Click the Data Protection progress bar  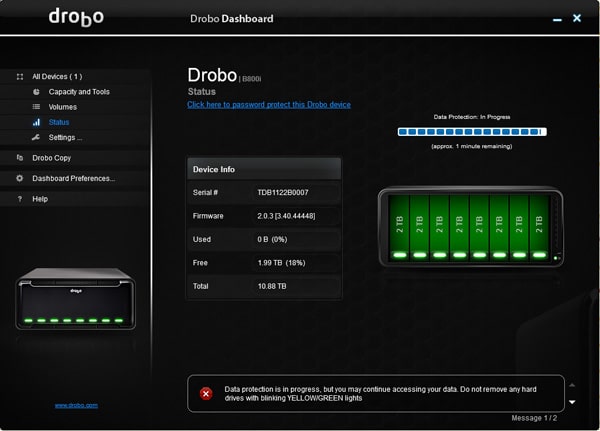click(x=472, y=132)
